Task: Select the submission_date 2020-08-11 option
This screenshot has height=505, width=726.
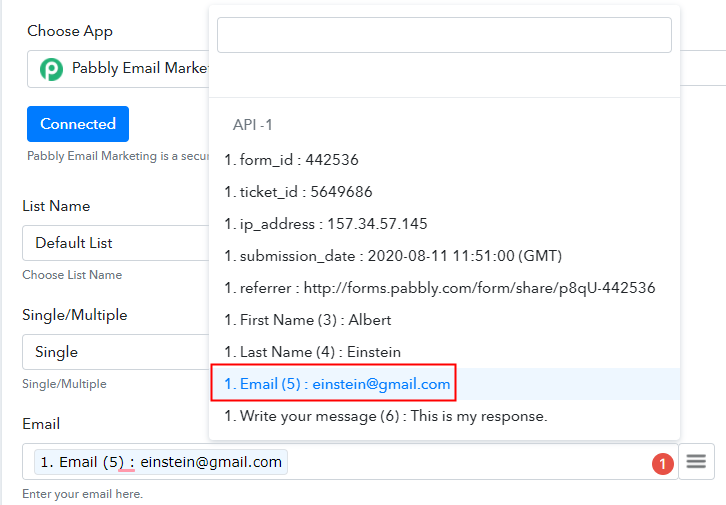Action: click(x=444, y=256)
